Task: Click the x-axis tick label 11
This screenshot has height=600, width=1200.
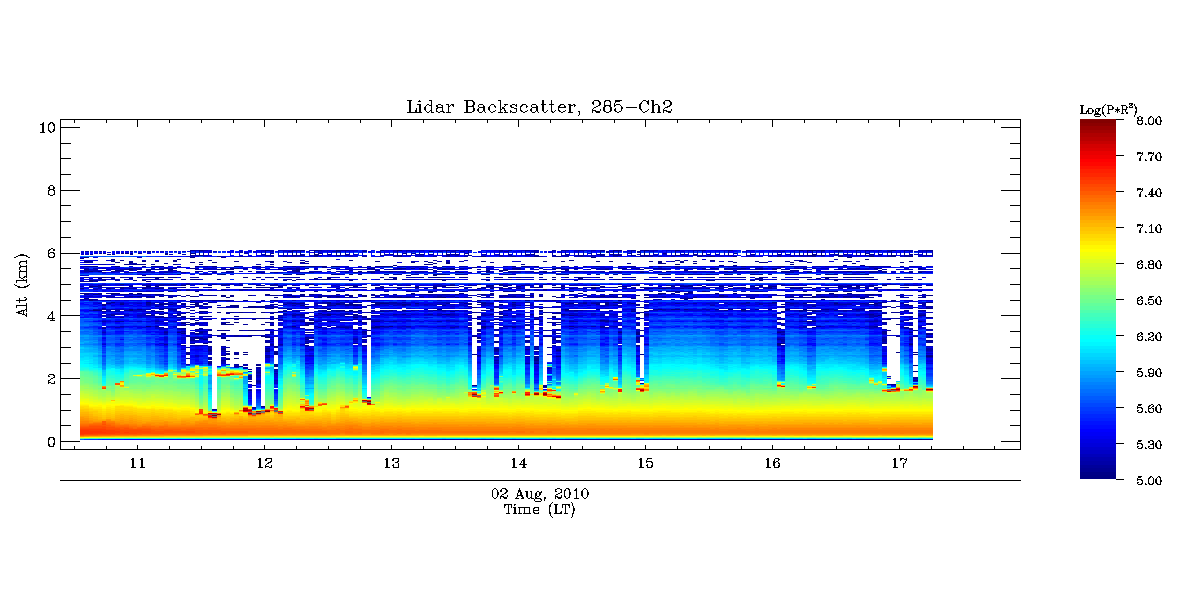Action: tap(137, 464)
